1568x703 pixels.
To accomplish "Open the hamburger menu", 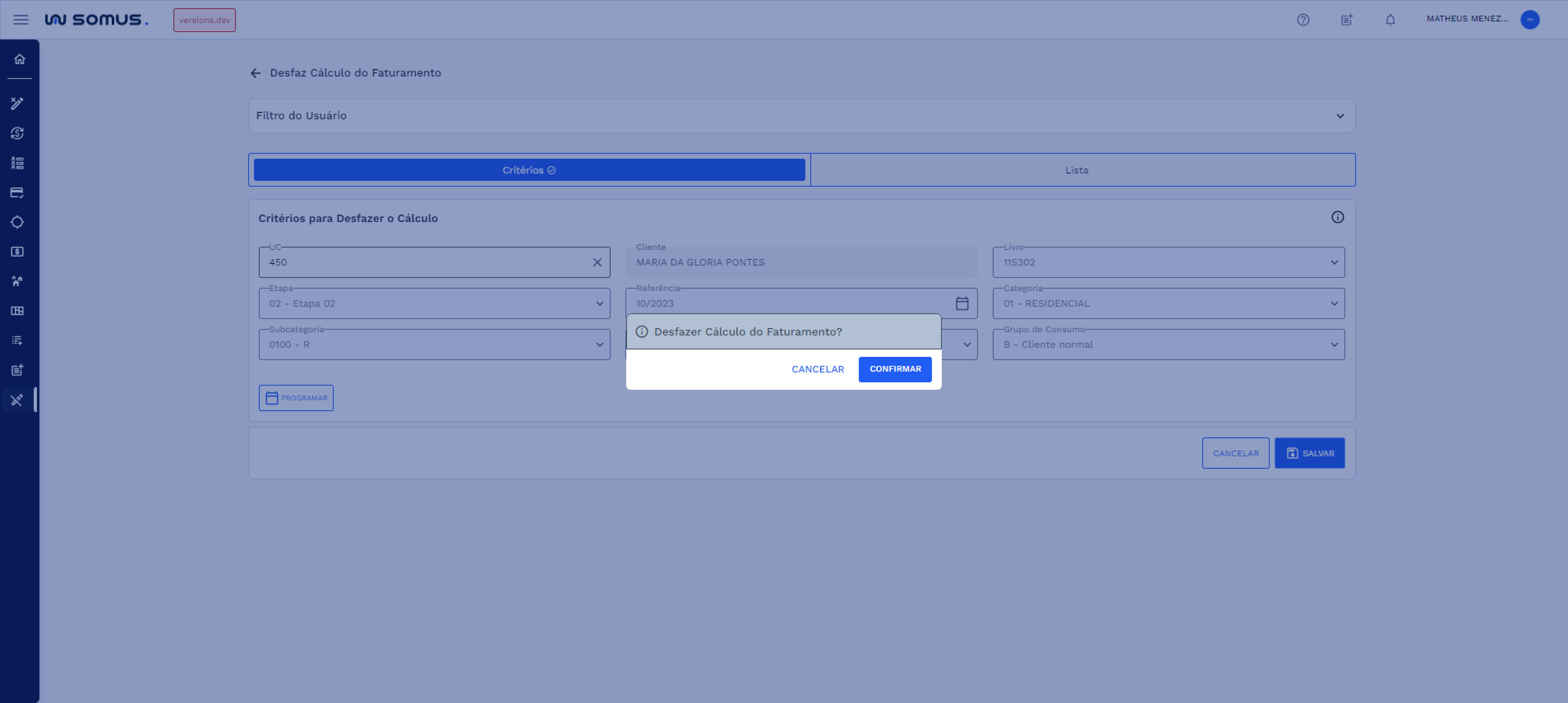I will (21, 19).
